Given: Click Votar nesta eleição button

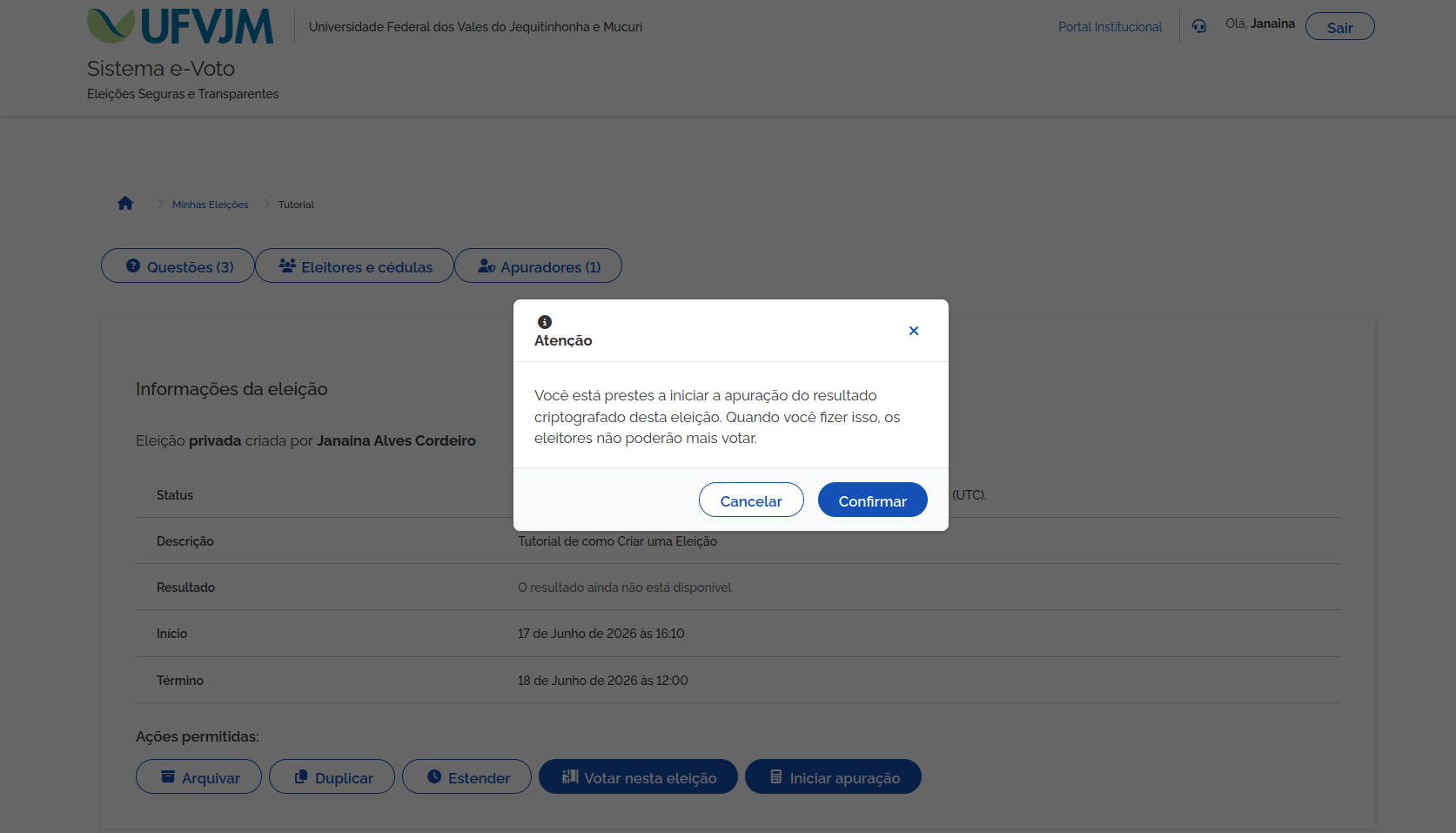Looking at the screenshot, I should (638, 776).
